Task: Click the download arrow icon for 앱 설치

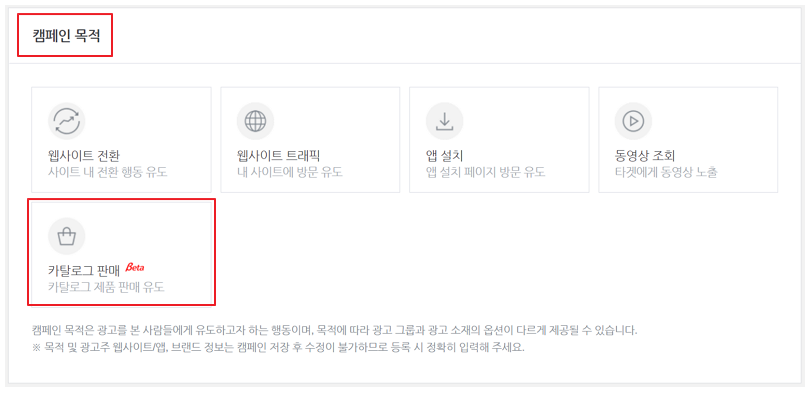Action: click(444, 121)
